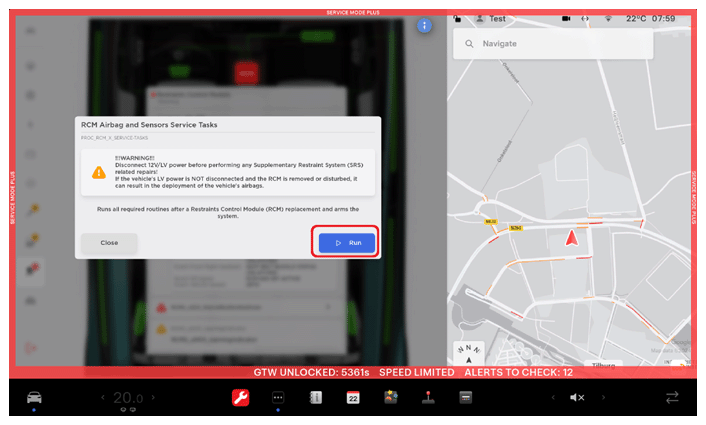Launch the joystick arcade app
The height and width of the screenshot is (425, 706).
pos(428,397)
